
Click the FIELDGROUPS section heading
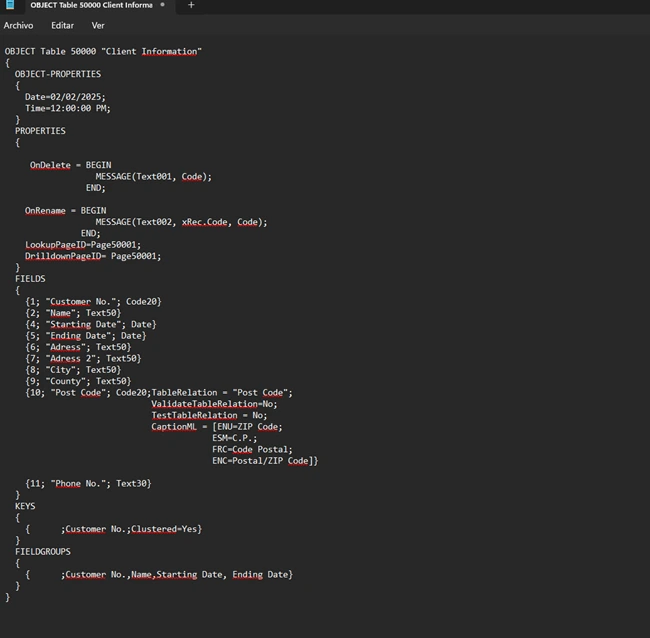coord(43,552)
